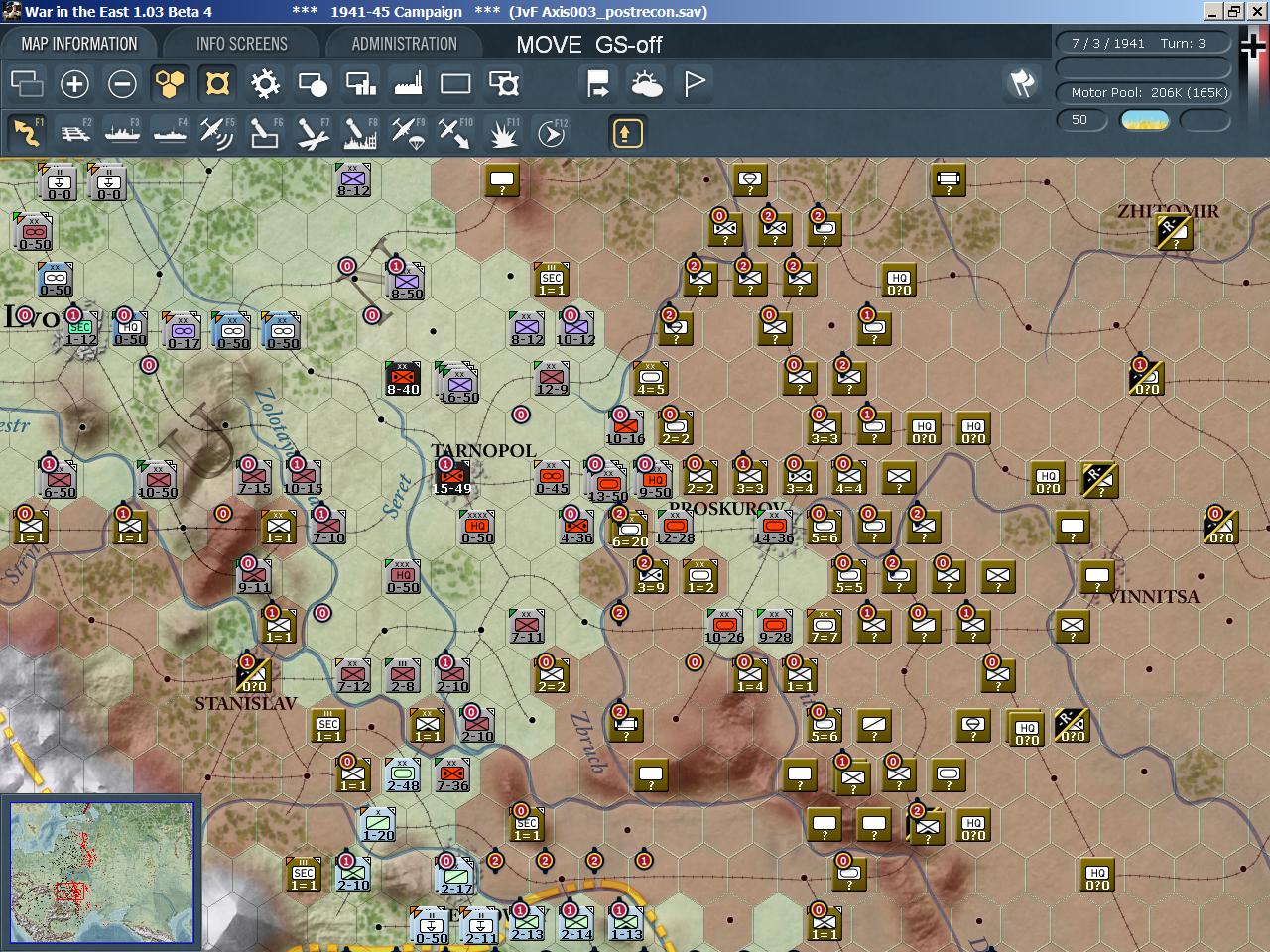Show weather with the sun-cloud icon
The image size is (1270, 952).
647,84
